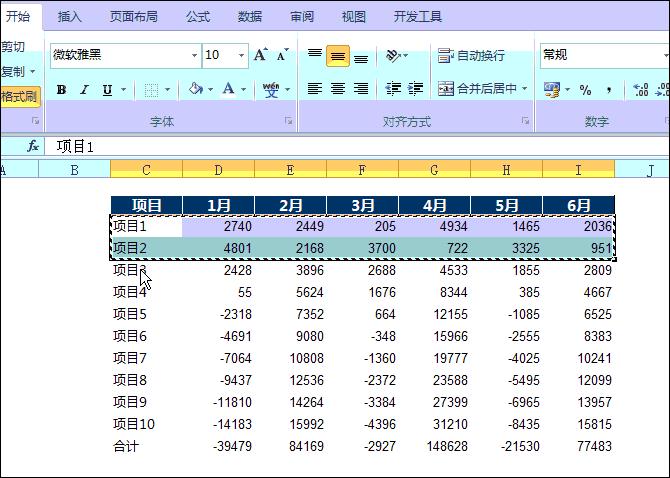Expand the Borders dropdown arrow

click(167, 90)
